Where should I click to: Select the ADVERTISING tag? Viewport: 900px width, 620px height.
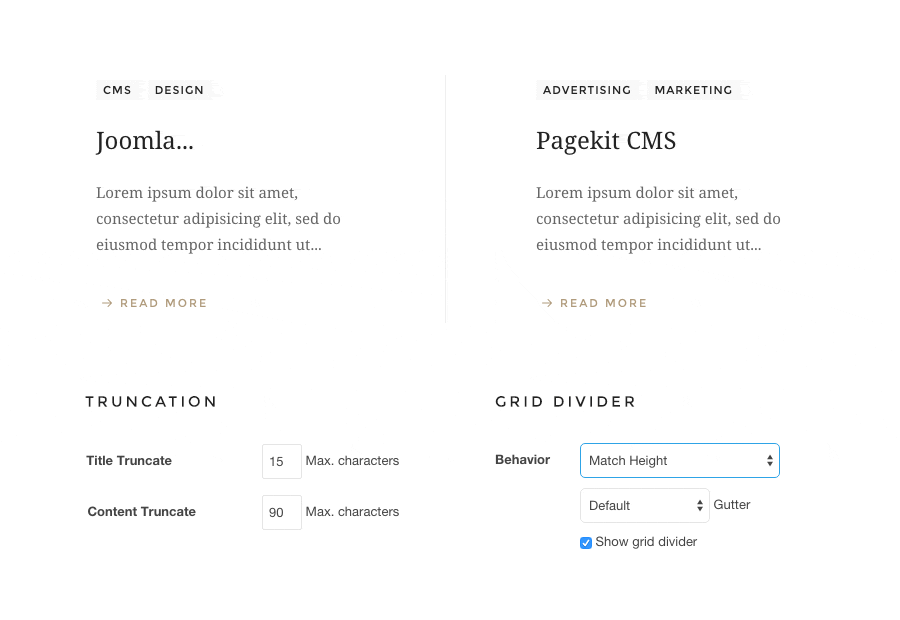click(587, 90)
